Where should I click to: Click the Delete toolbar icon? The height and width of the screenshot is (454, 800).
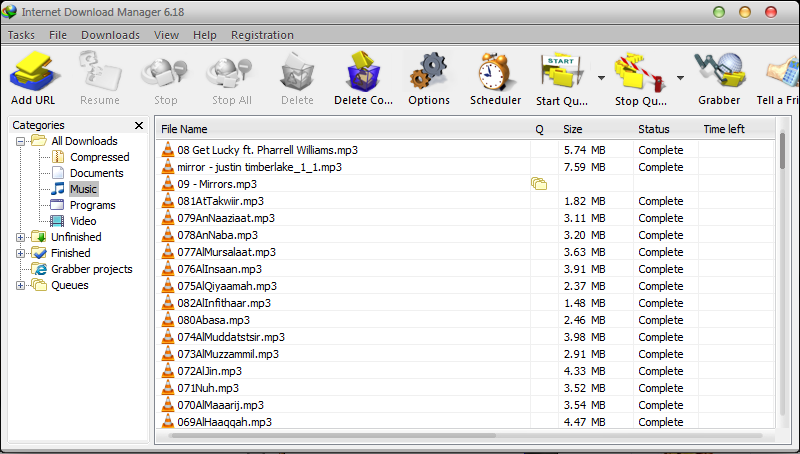click(297, 72)
